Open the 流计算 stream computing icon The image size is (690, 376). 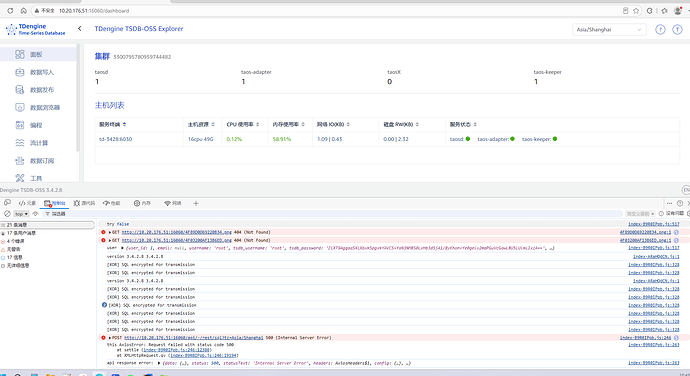tap(19, 143)
